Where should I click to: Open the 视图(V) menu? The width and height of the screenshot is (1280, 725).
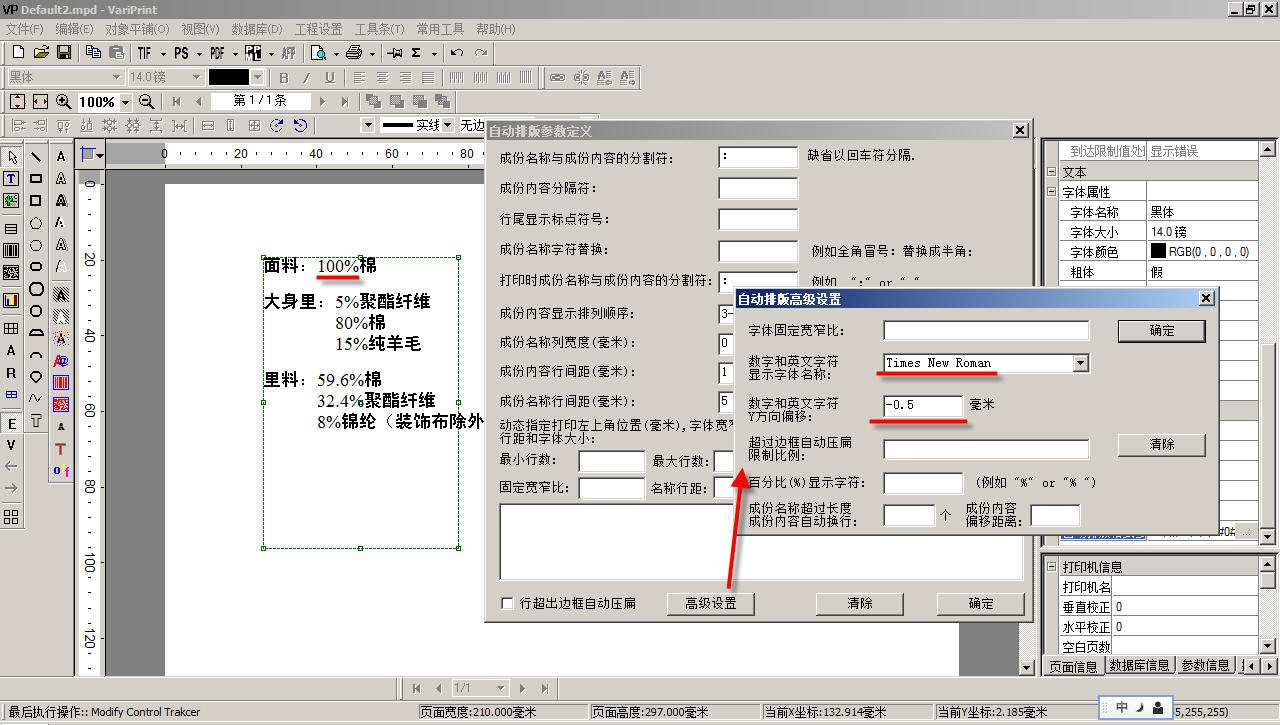tap(201, 29)
